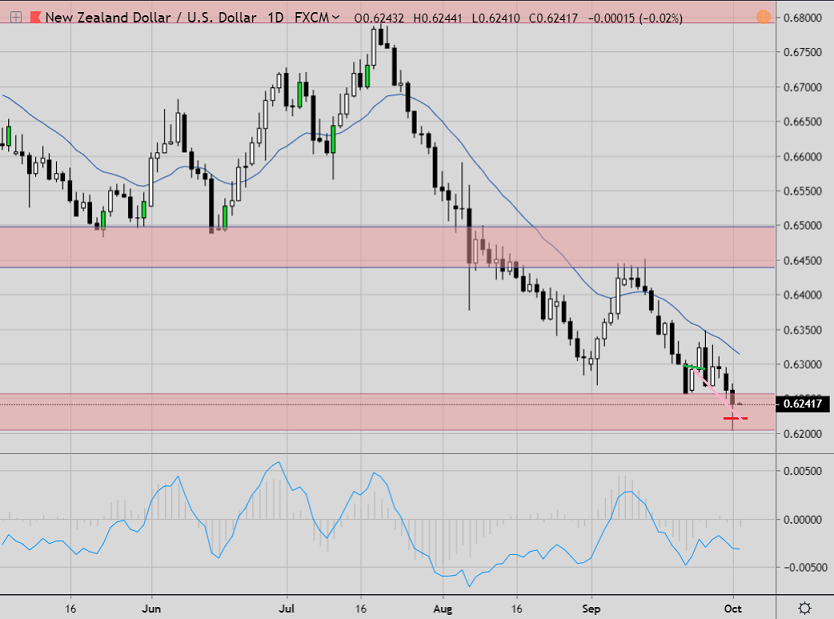
Task: Select the short red horizontal line drawing
Action: [x=735, y=419]
